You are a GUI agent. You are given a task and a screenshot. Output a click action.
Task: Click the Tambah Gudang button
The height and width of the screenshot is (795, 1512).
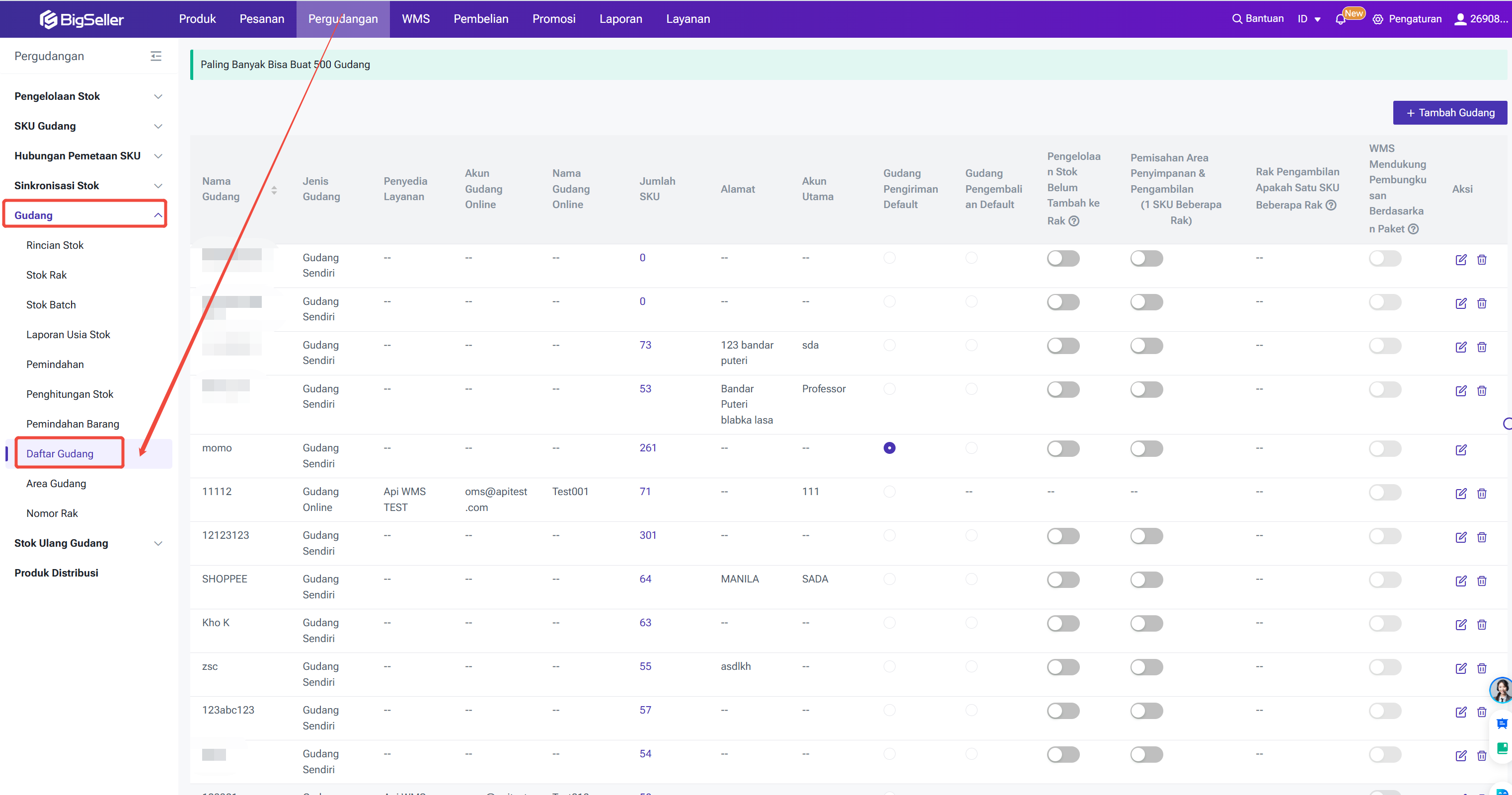click(1449, 113)
